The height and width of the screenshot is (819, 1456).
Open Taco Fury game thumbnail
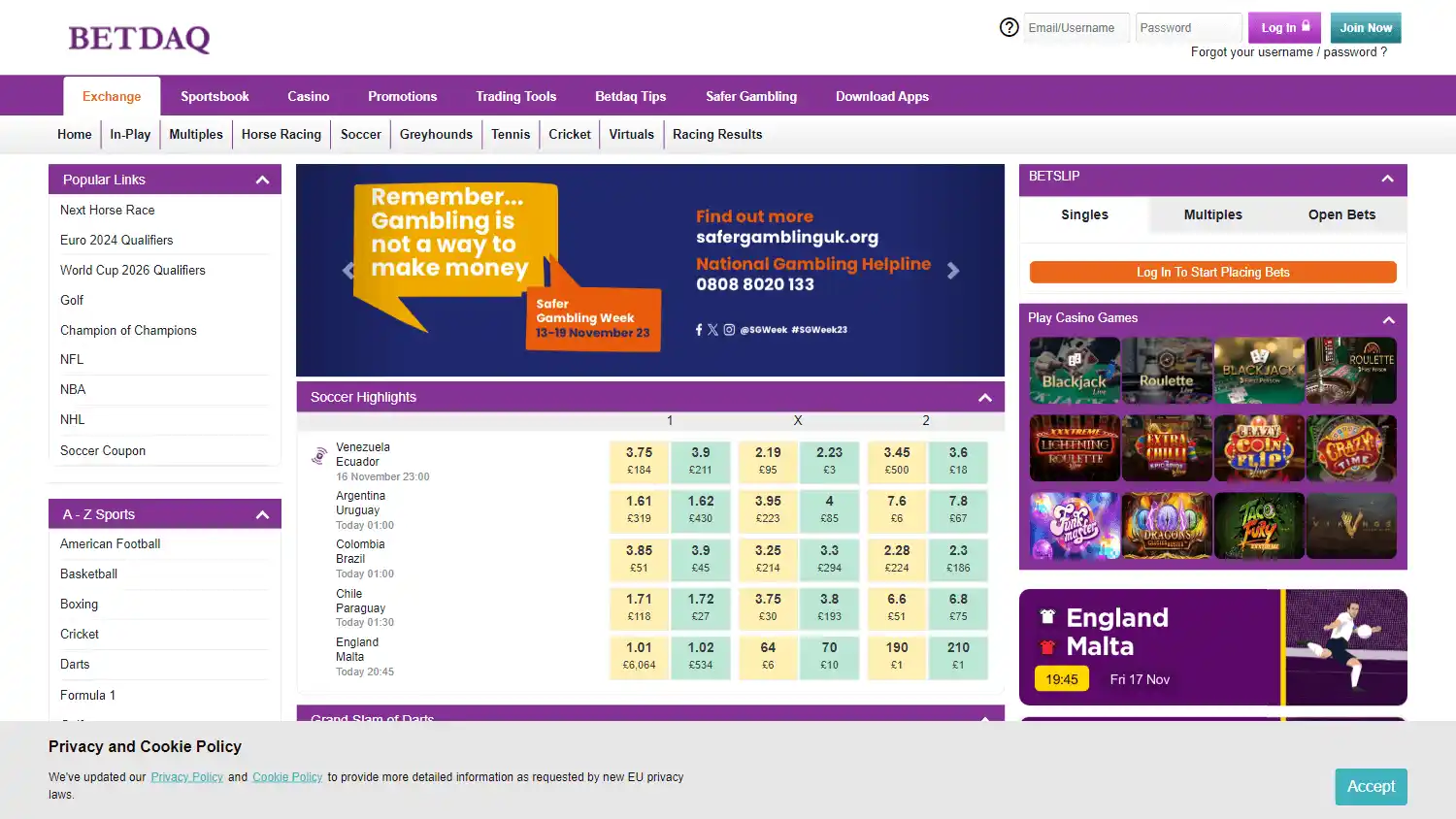click(x=1259, y=525)
